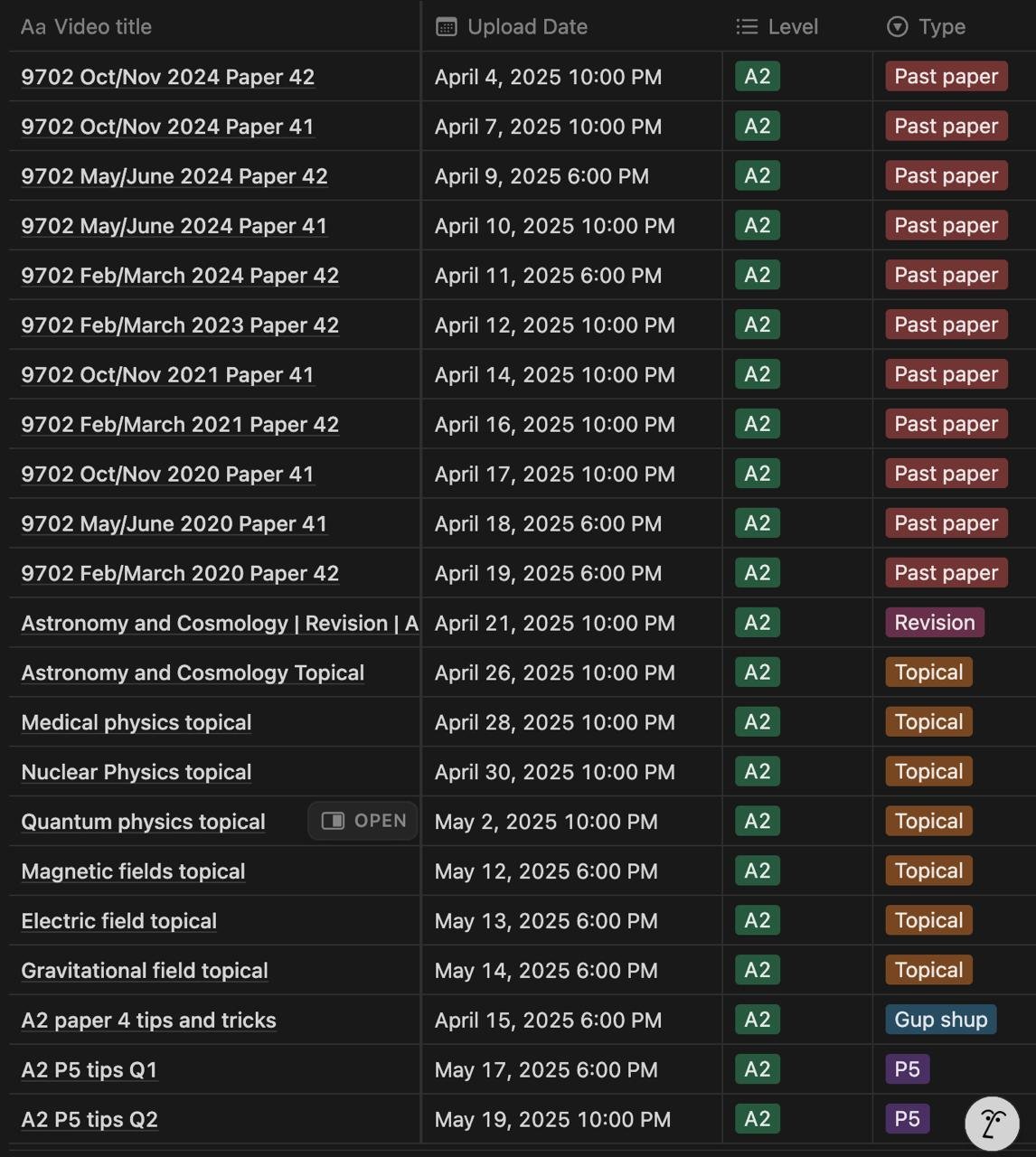Image resolution: width=1036 pixels, height=1157 pixels.
Task: Select Topical tag on Medical physics row
Action: 928,722
